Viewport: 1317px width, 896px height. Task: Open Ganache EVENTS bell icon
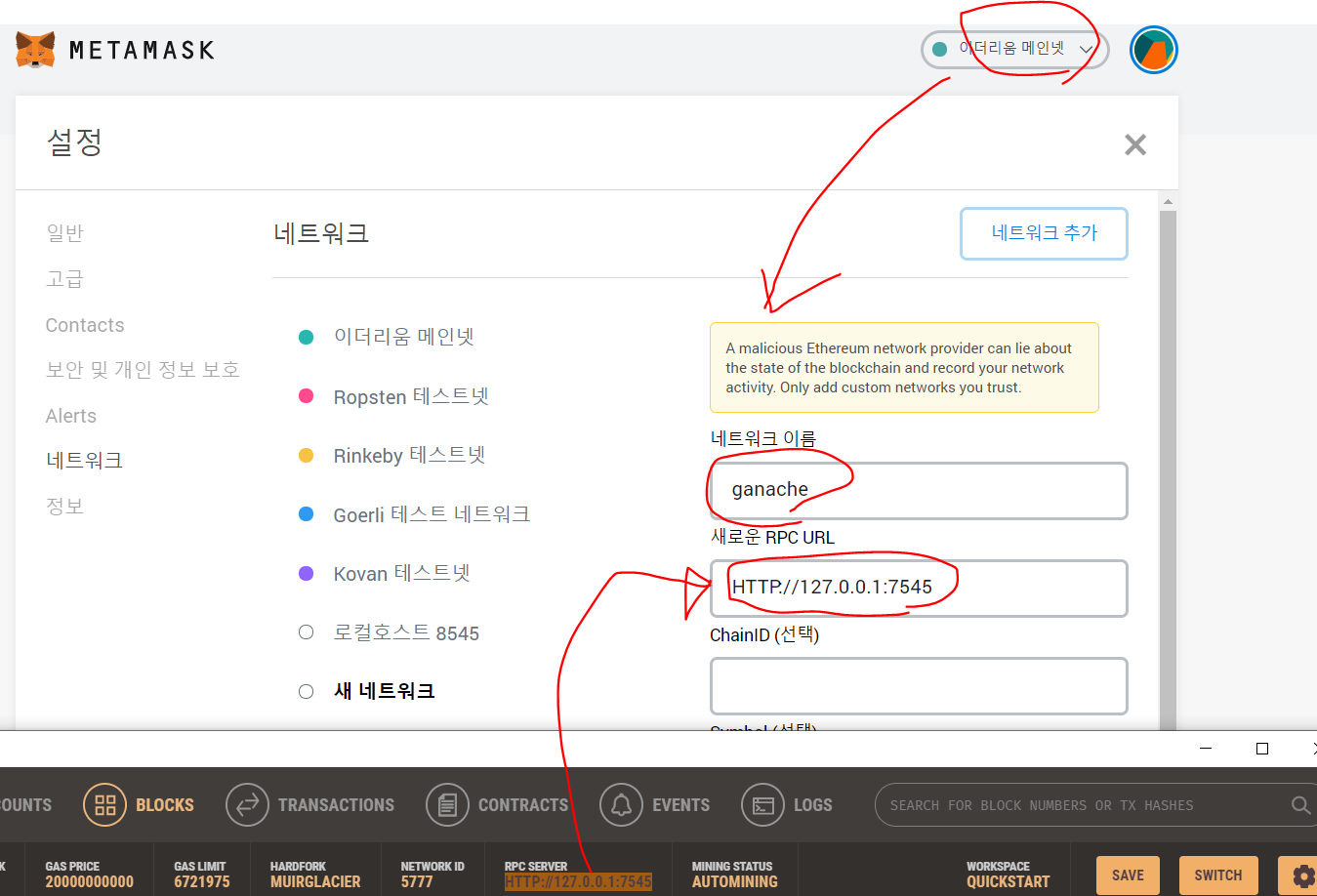click(621, 805)
